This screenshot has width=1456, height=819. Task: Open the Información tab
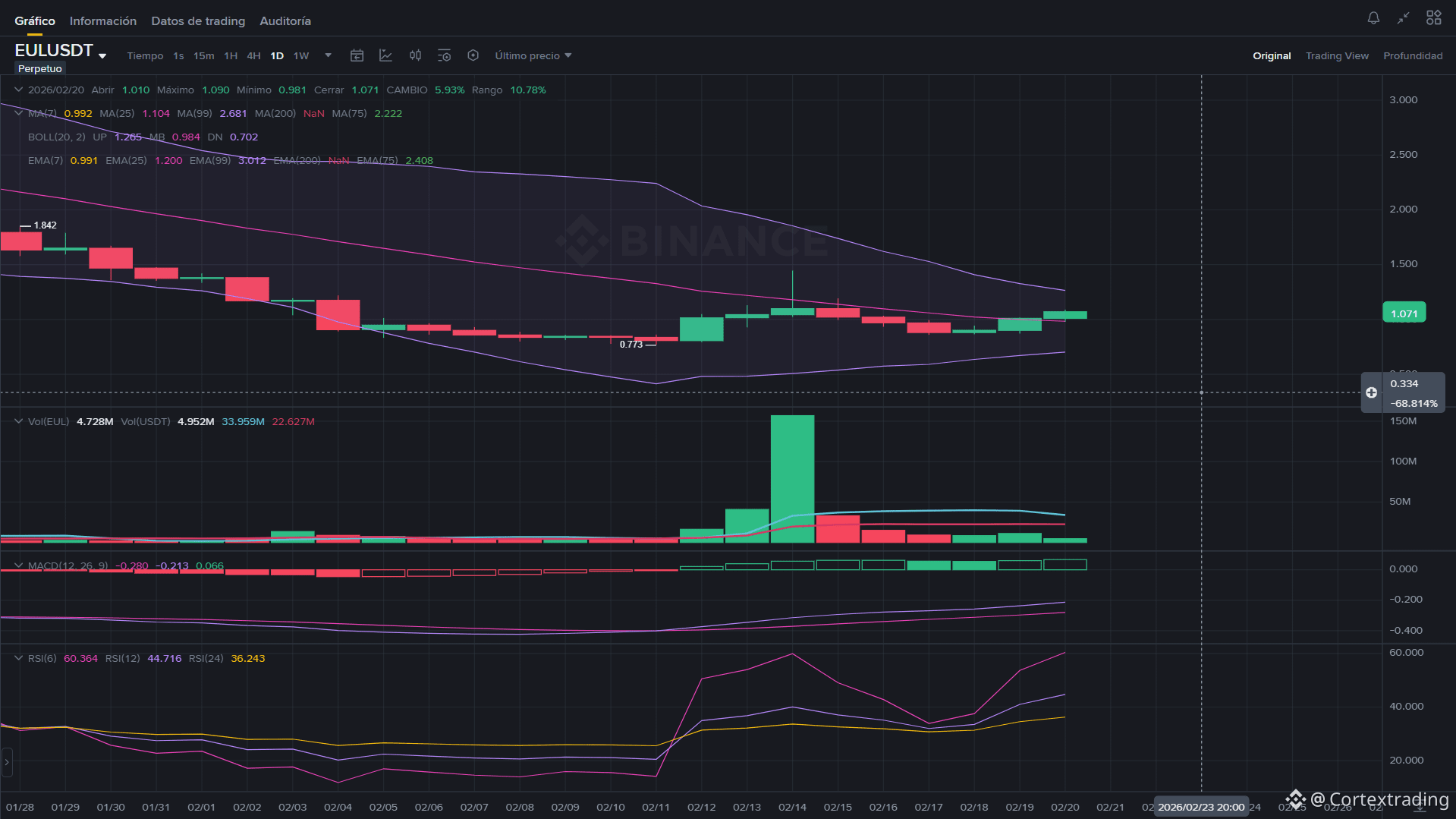[x=103, y=20]
